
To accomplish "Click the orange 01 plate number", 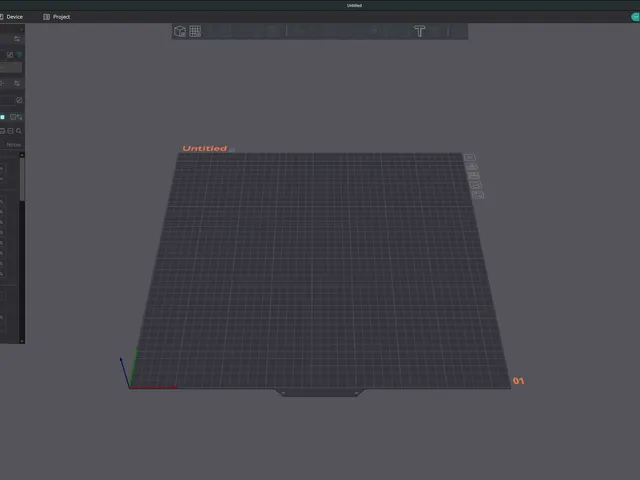I will pyautogui.click(x=518, y=381).
